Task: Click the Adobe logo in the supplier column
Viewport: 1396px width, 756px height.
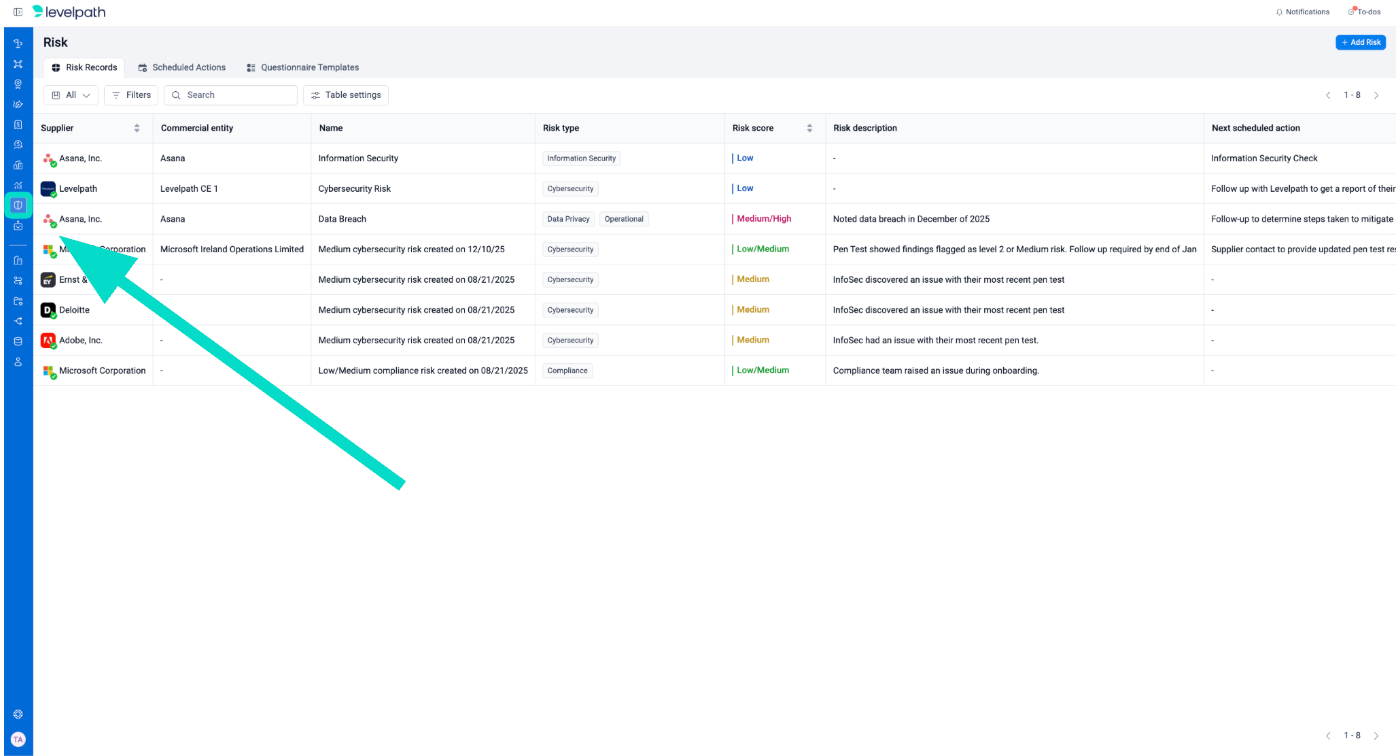Action: [48, 340]
